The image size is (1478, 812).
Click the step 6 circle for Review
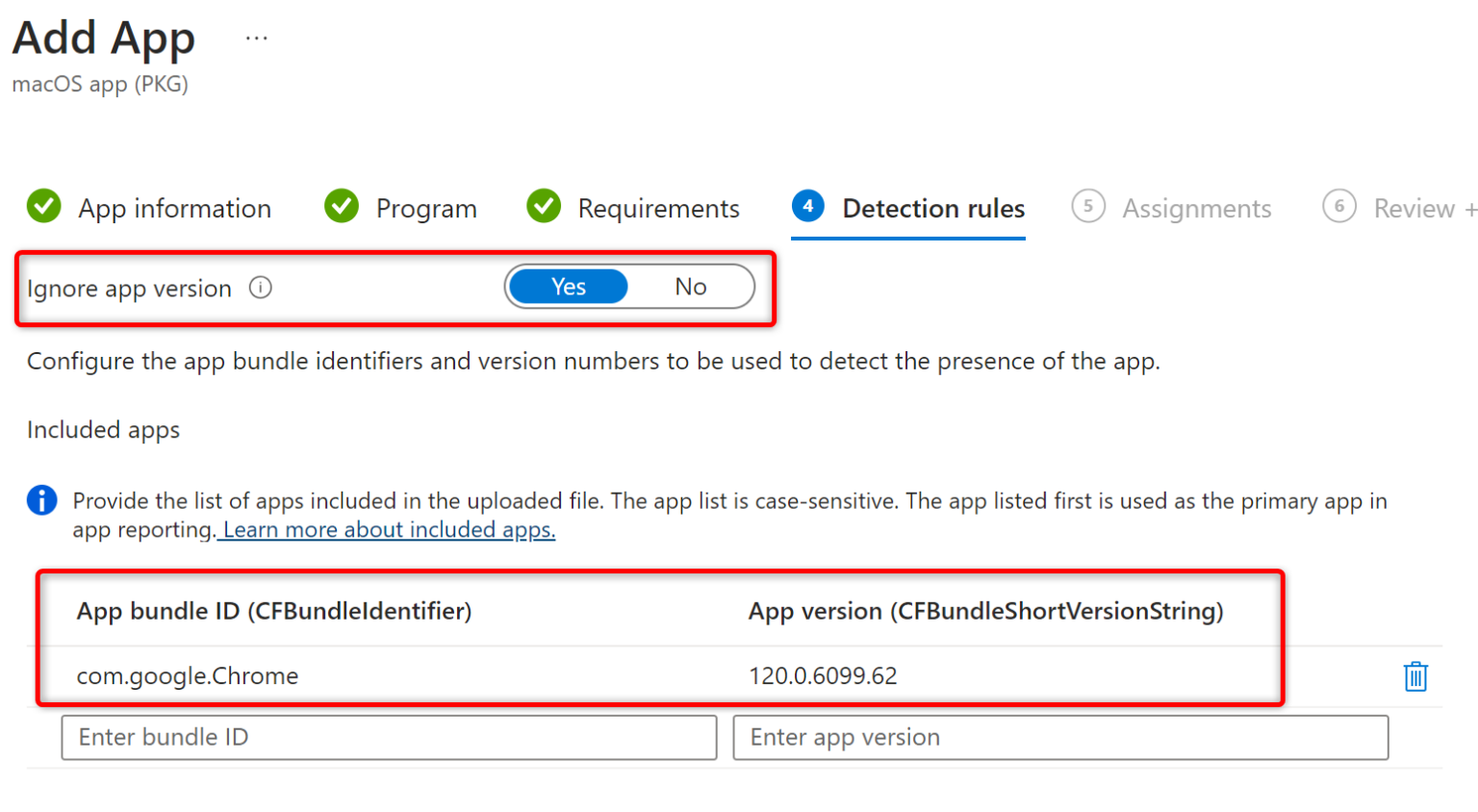click(x=1338, y=206)
